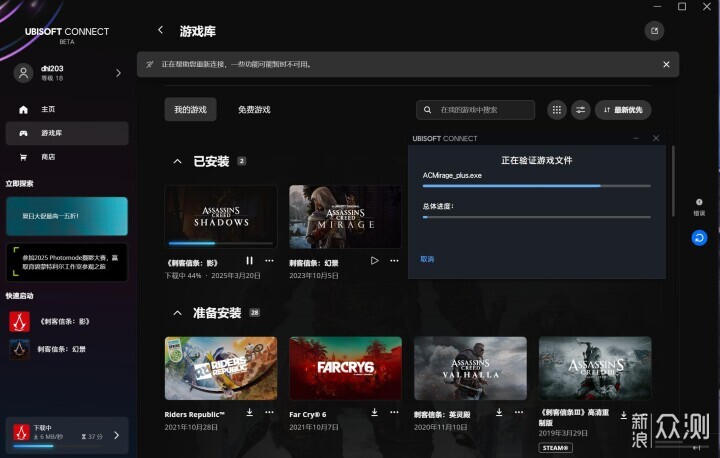Expand the dhl203 account chevron
Screen dimensions: 720x458
point(118,73)
